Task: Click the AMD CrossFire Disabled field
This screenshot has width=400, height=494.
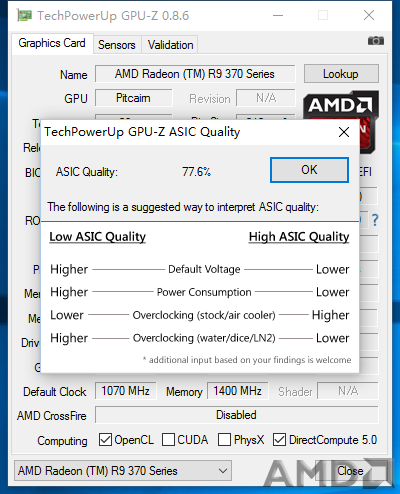Action: click(237, 415)
